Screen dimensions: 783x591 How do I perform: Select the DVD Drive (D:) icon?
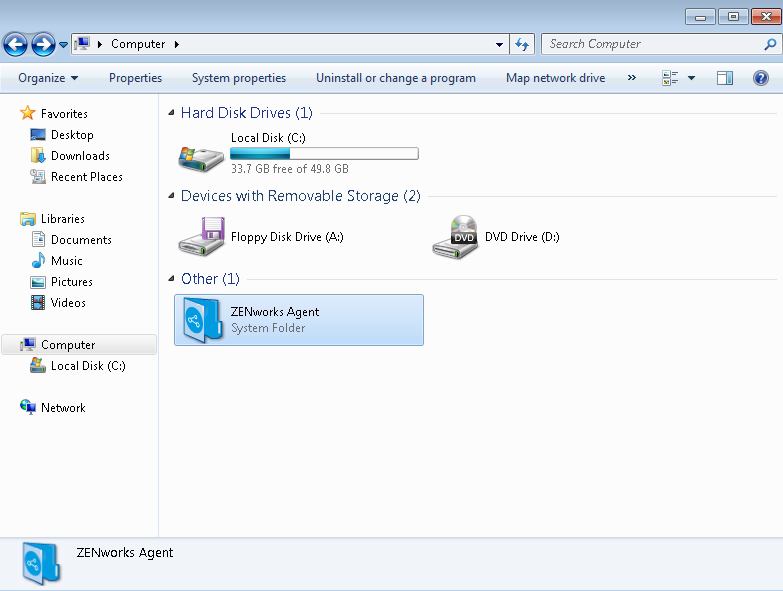455,237
